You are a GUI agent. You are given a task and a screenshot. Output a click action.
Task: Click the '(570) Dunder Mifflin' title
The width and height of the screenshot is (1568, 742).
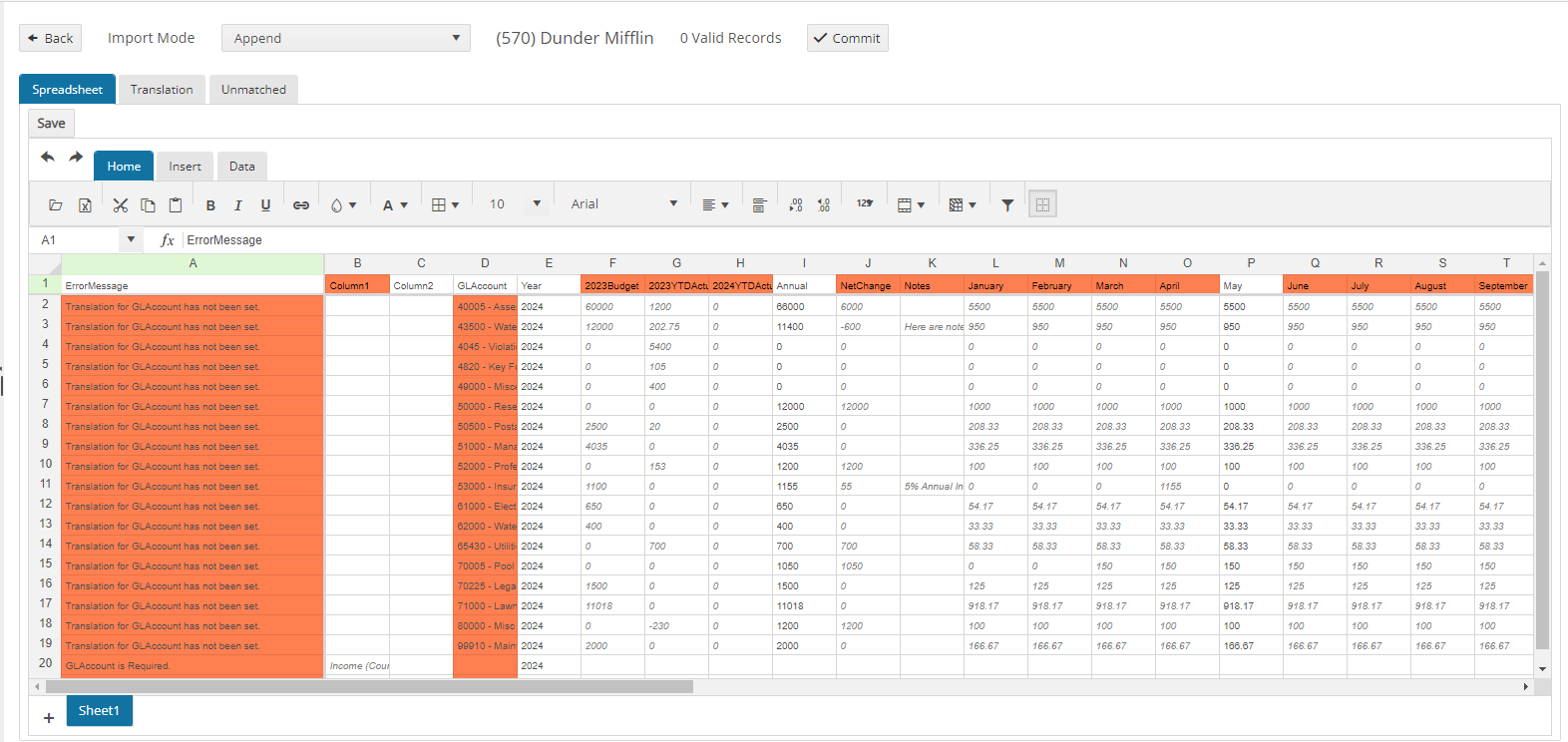(575, 38)
